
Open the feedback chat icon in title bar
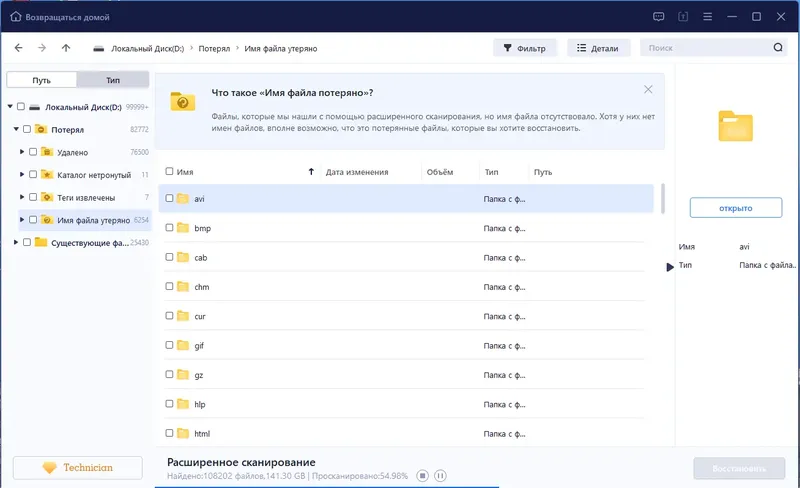pos(659,17)
